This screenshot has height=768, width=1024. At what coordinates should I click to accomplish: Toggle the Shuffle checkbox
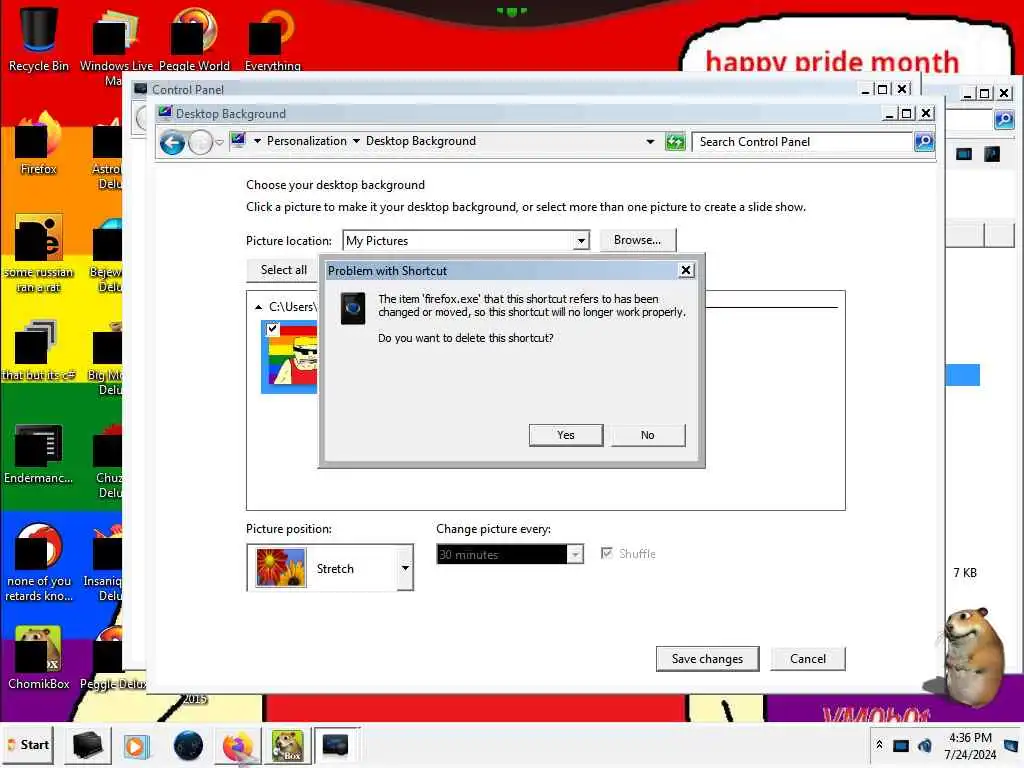[x=607, y=553]
